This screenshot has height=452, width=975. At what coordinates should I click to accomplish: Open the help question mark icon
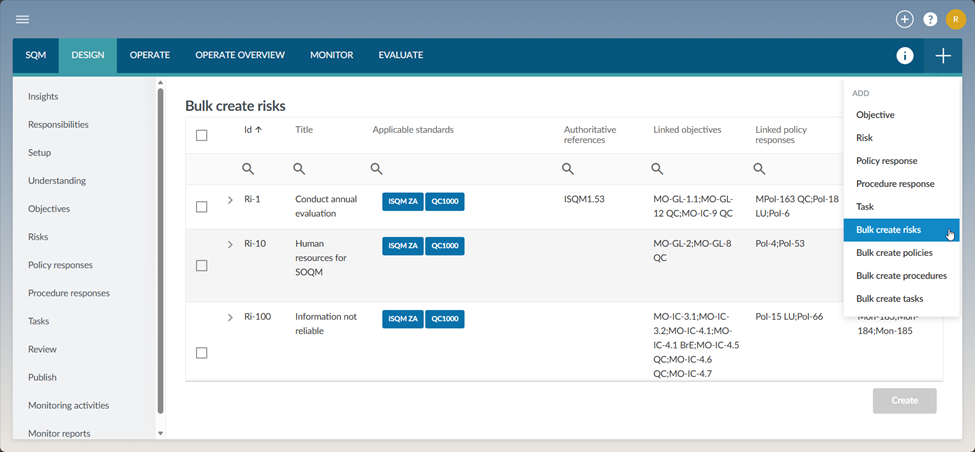tap(930, 19)
